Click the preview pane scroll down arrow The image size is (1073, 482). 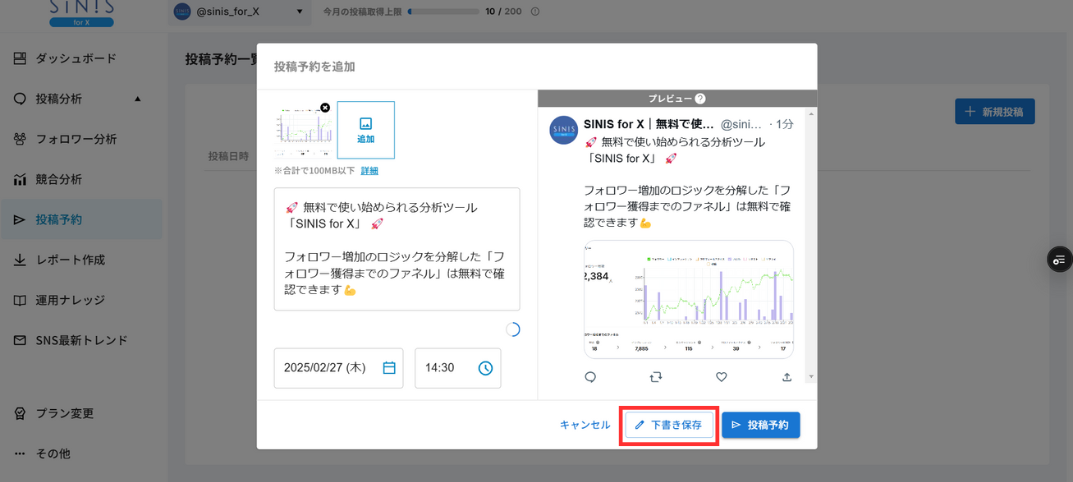(x=812, y=377)
